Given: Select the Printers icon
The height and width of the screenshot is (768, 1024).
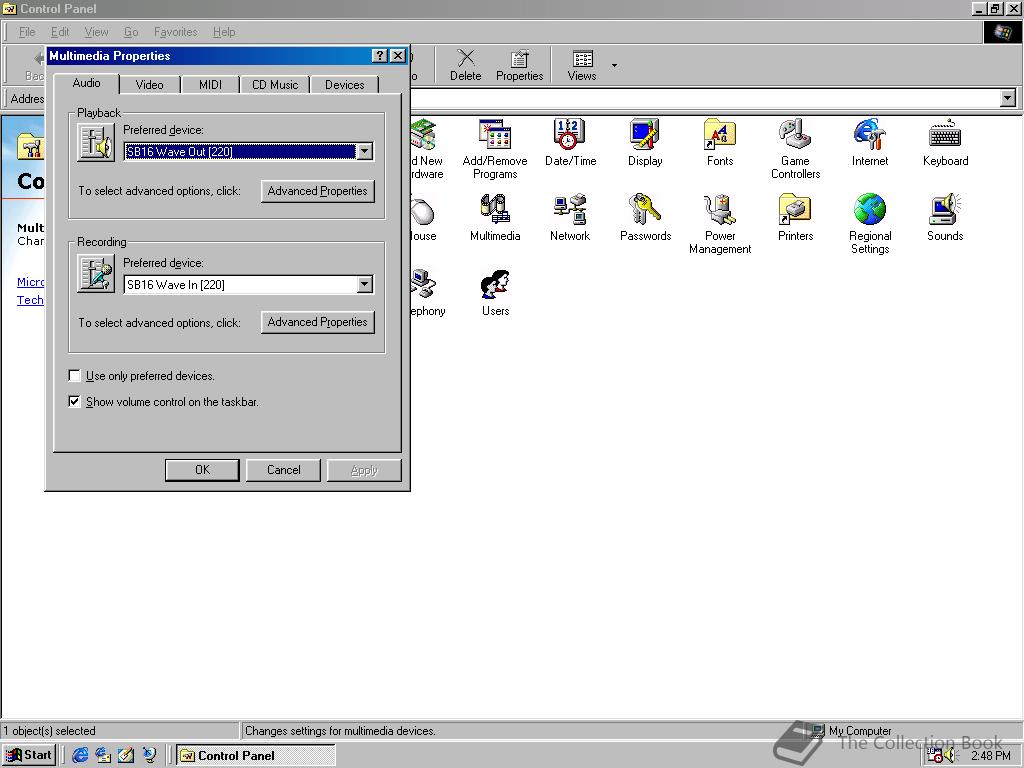Looking at the screenshot, I should click(x=795, y=217).
